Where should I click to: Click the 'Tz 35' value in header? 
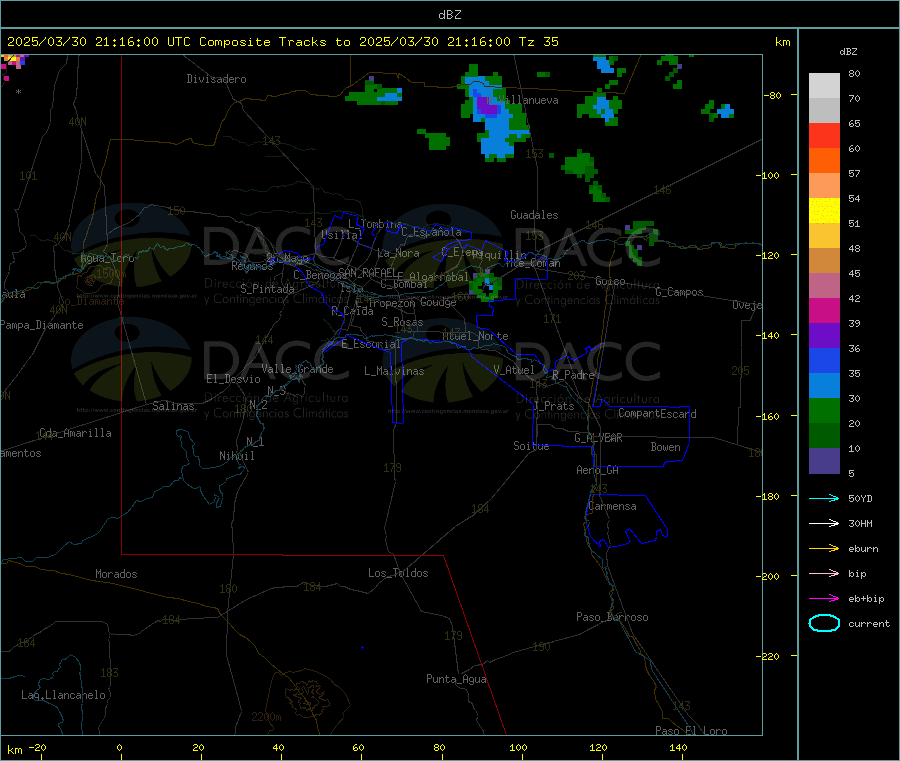(x=538, y=42)
